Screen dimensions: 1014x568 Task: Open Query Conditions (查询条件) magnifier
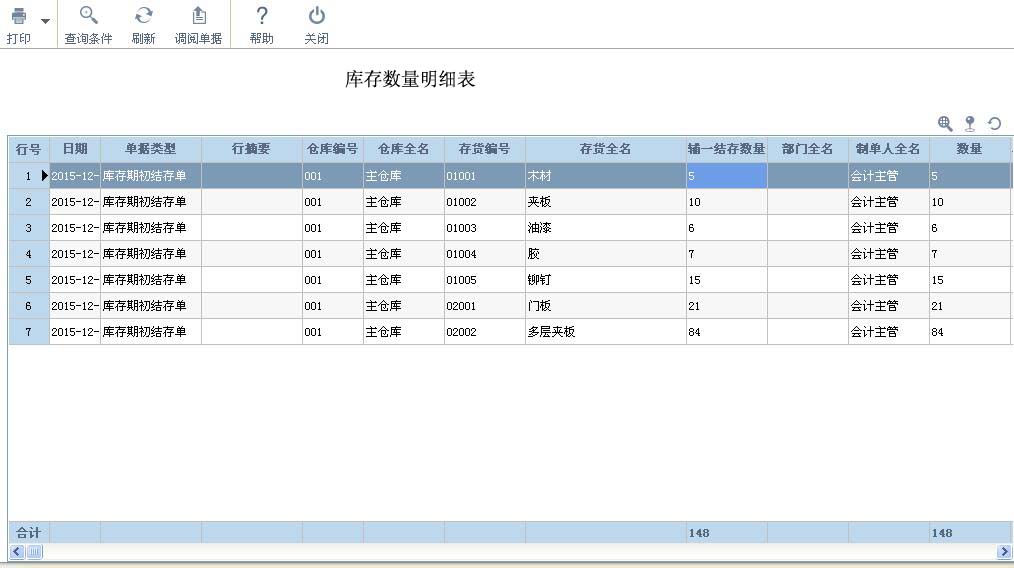coord(88,17)
